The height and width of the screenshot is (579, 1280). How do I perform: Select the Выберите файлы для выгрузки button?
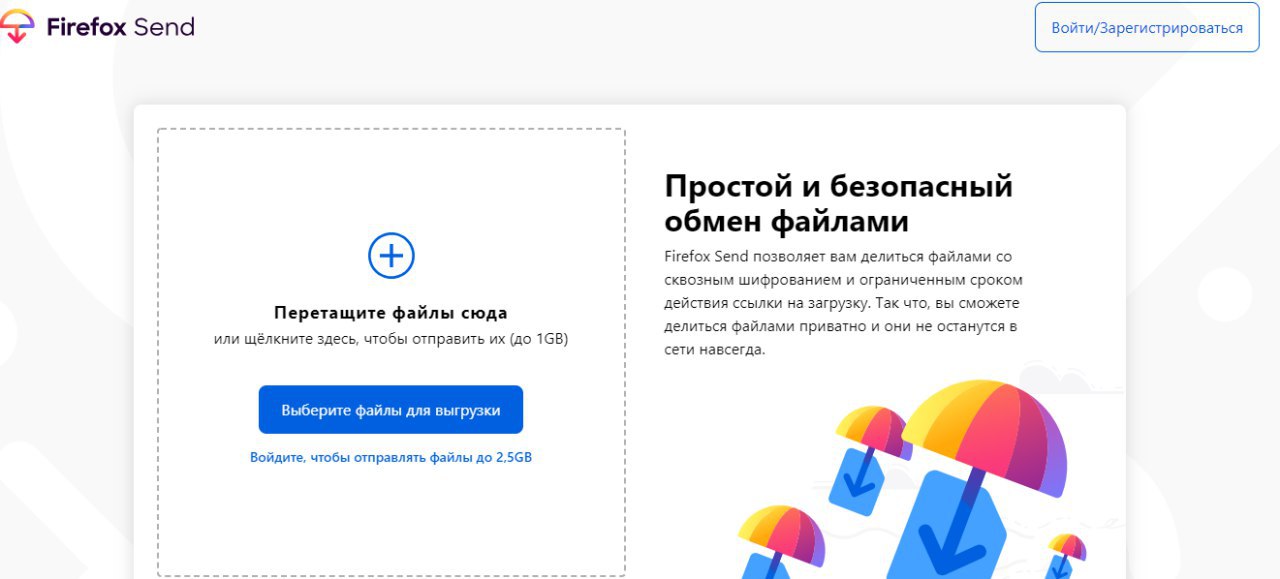(391, 410)
